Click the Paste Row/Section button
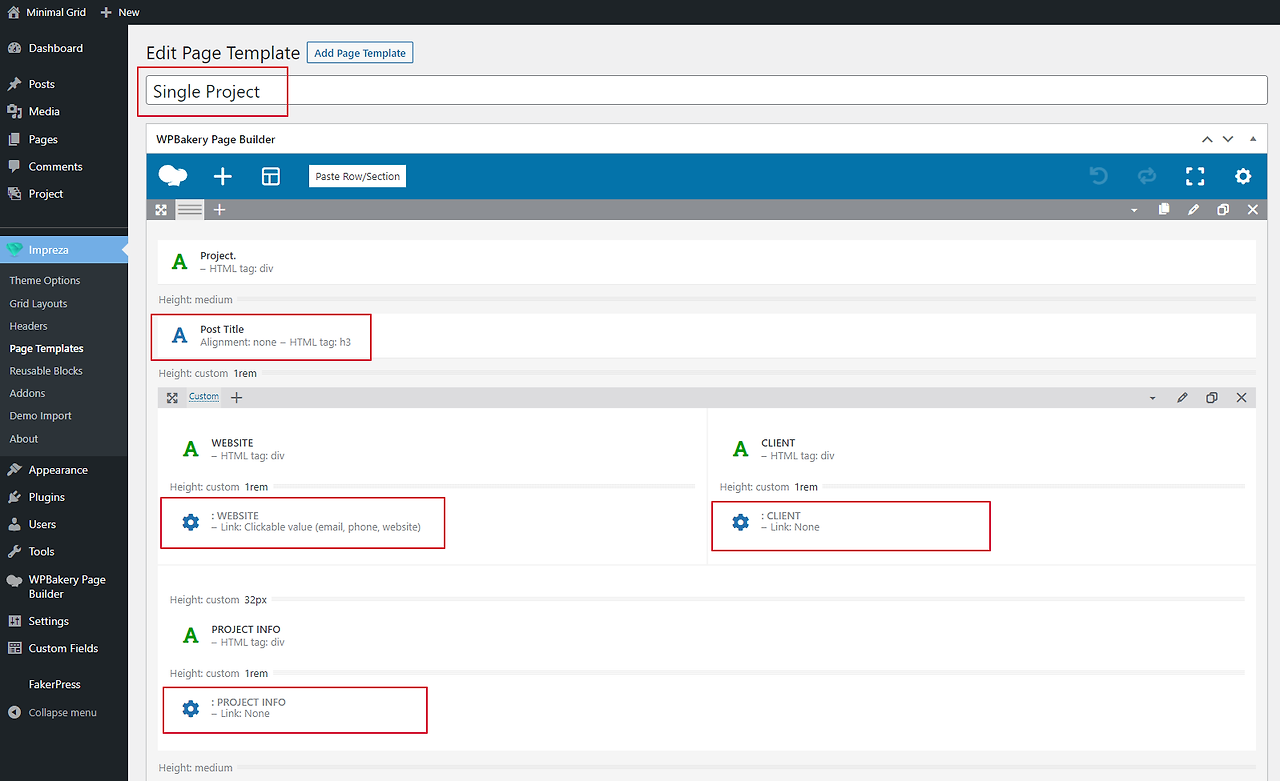The image size is (1280, 781). click(358, 176)
